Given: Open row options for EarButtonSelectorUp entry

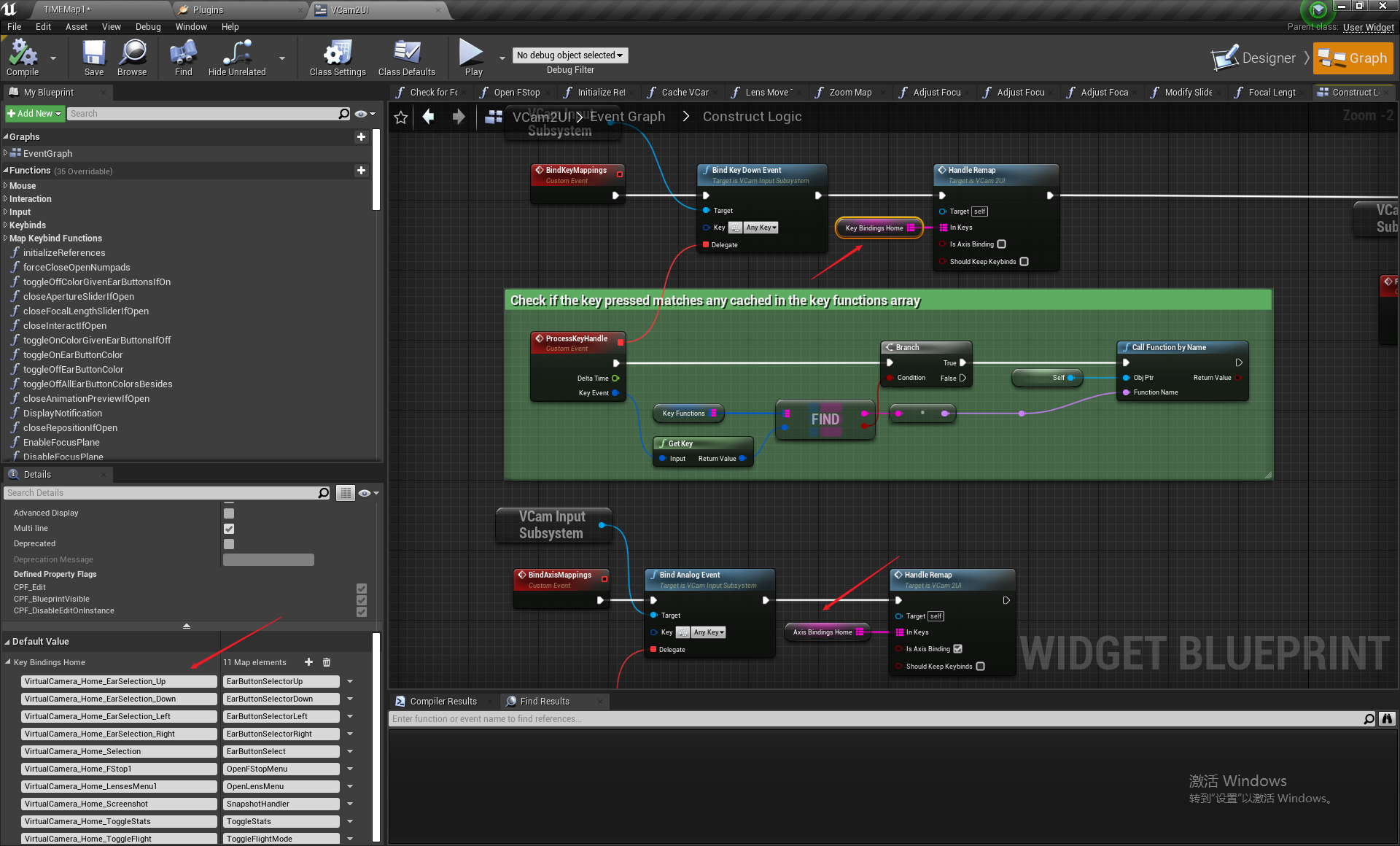Looking at the screenshot, I should coord(350,681).
